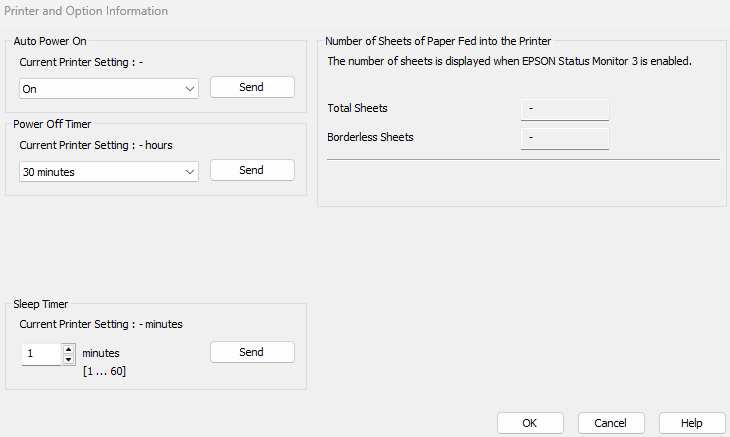Screen dimensions: 730x437
Task: Send the Auto Power On setting
Action: [x=252, y=87]
